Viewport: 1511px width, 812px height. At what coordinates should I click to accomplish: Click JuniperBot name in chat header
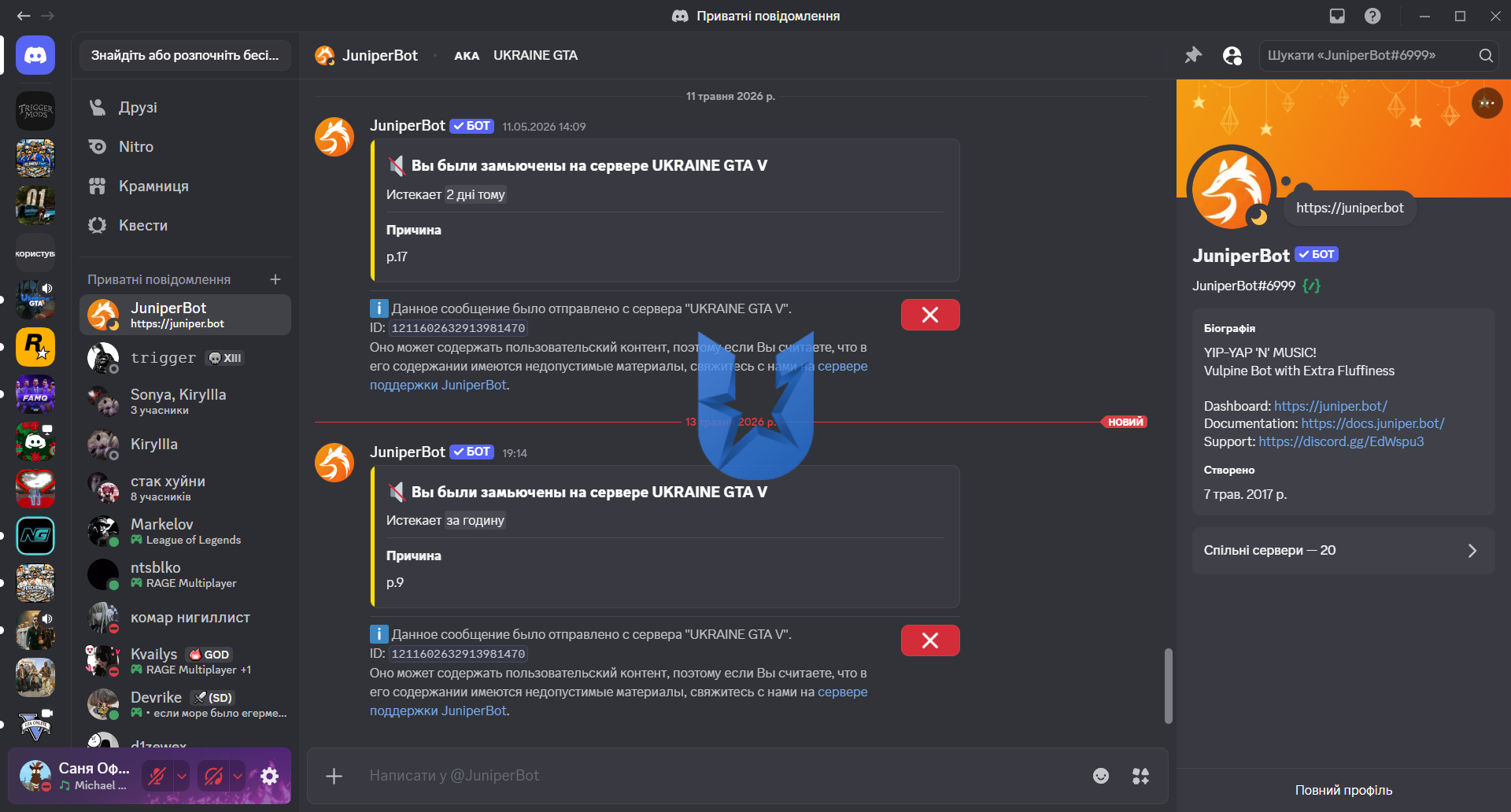379,55
